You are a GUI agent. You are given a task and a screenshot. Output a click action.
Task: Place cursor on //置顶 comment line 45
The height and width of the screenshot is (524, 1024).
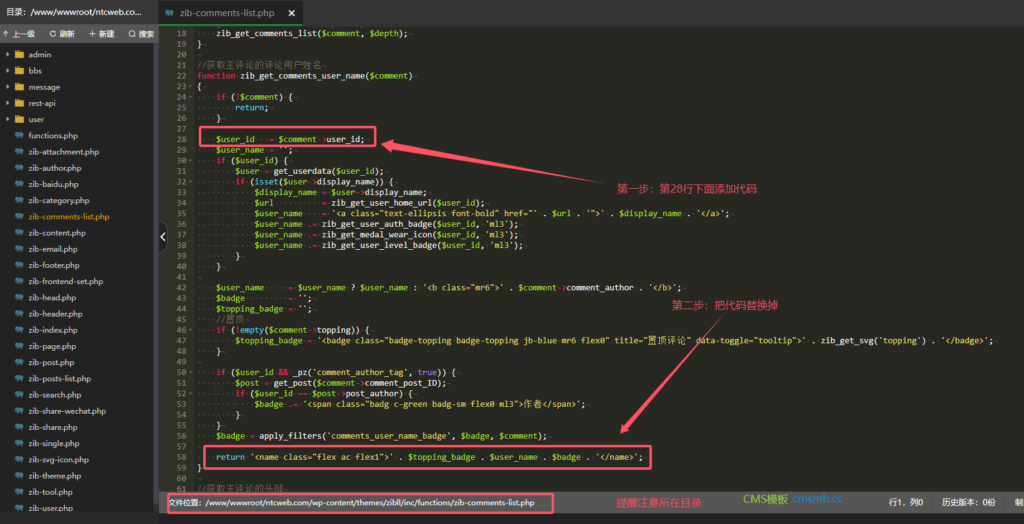(231, 319)
